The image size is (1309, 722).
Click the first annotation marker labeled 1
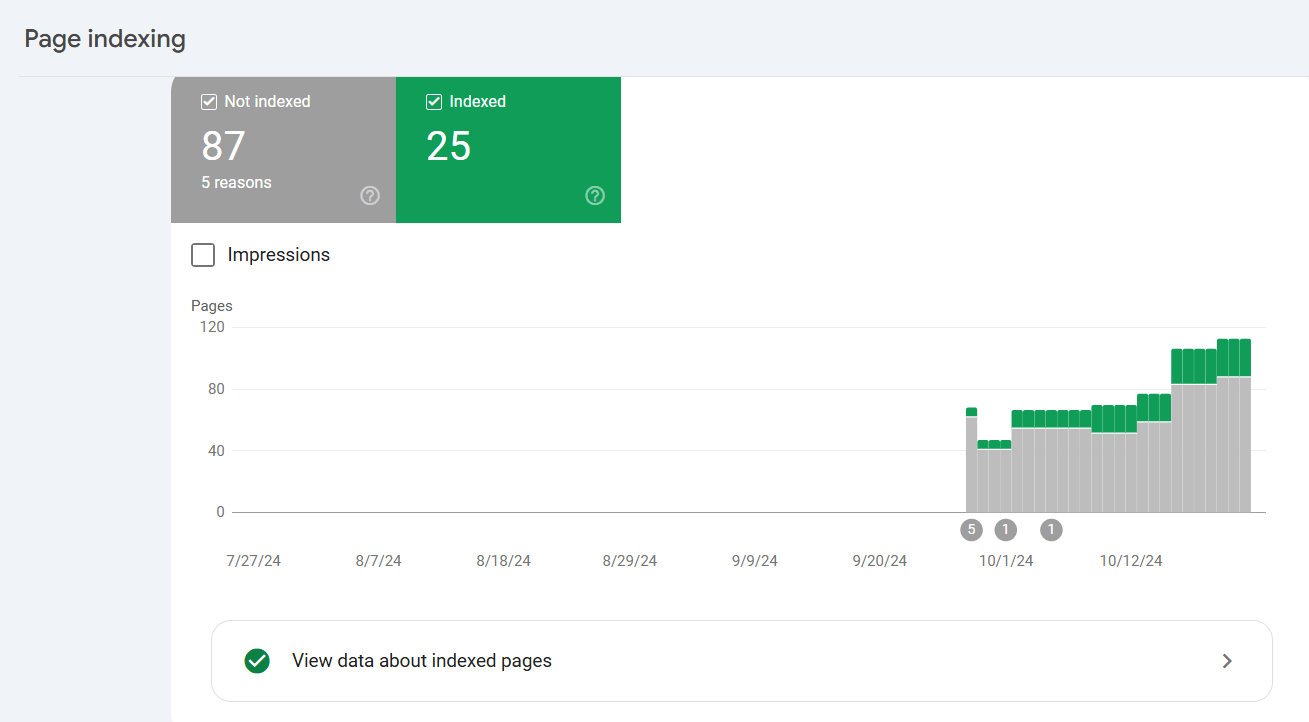click(x=1005, y=530)
